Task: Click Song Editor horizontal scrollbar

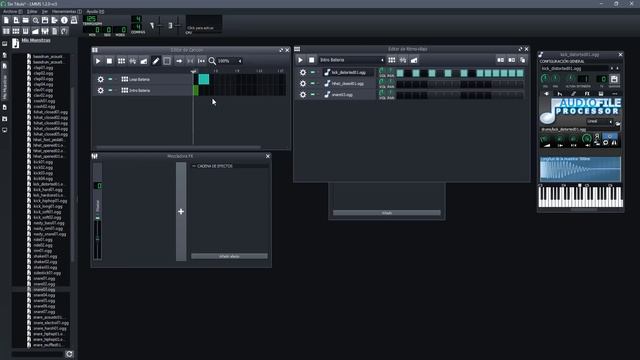Action: (178, 147)
